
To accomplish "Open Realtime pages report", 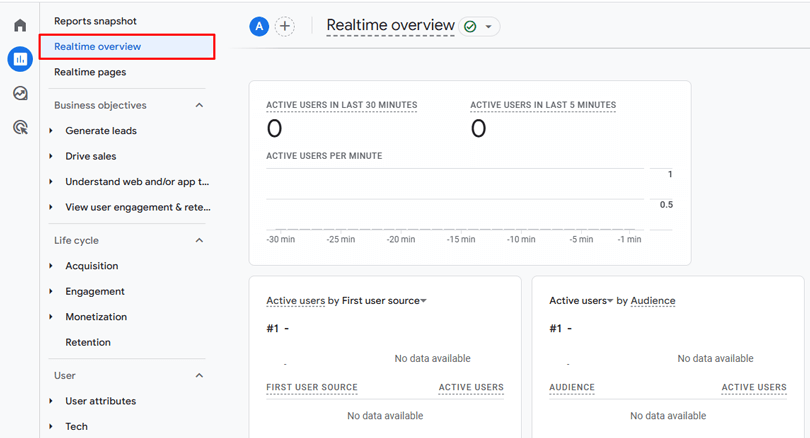I will tap(90, 72).
